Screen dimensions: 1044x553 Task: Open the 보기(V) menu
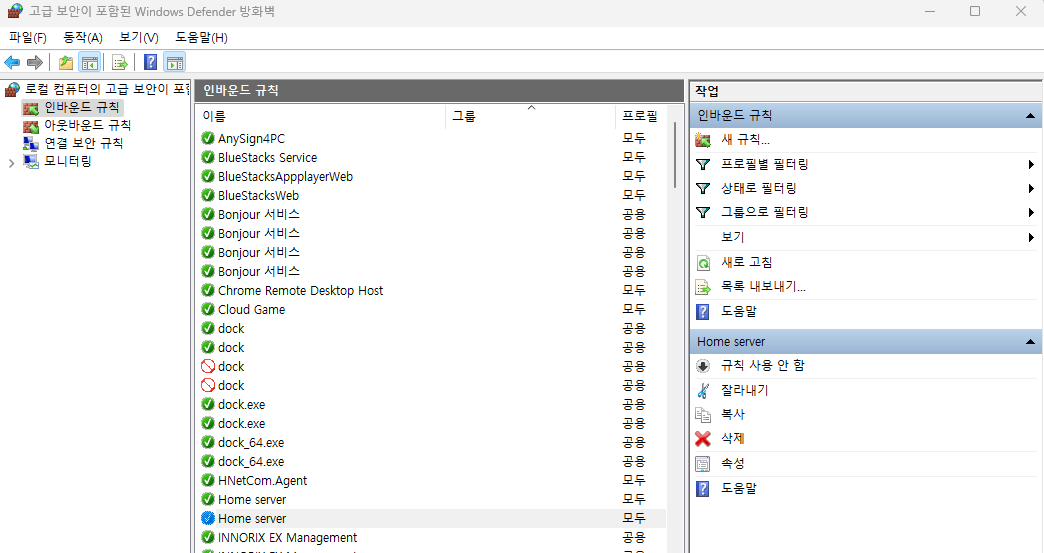coord(138,38)
